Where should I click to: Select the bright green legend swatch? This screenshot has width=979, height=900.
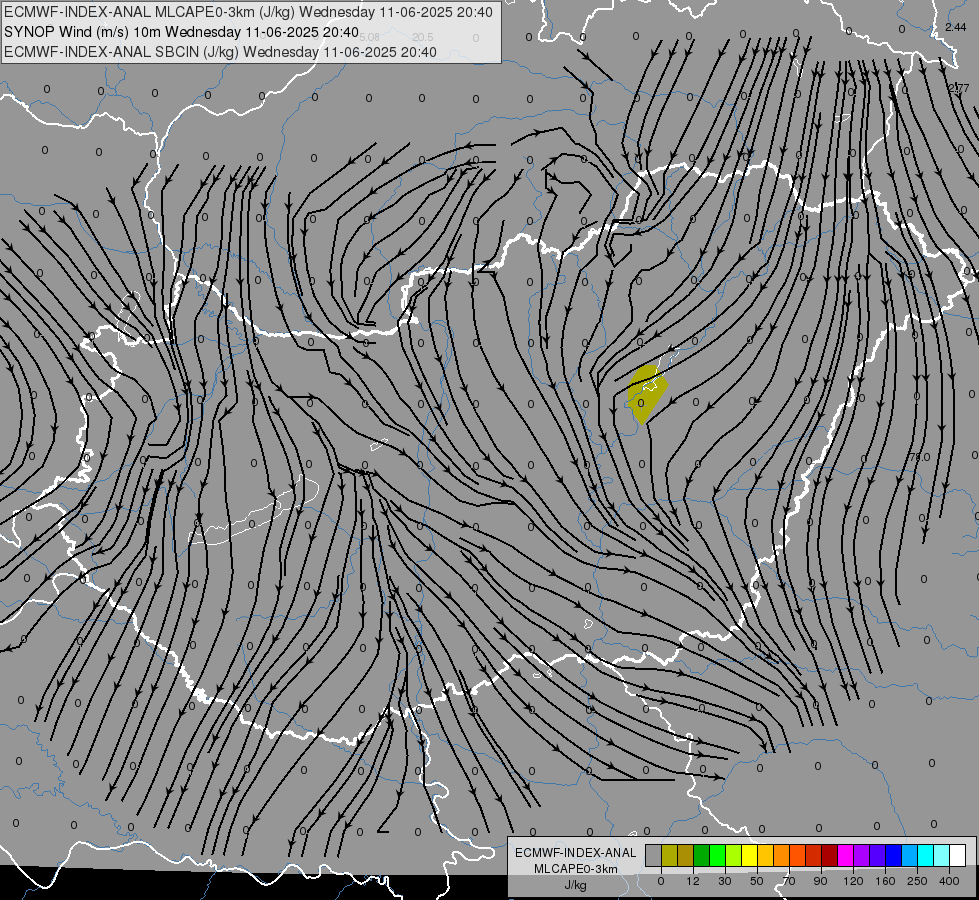click(x=717, y=855)
